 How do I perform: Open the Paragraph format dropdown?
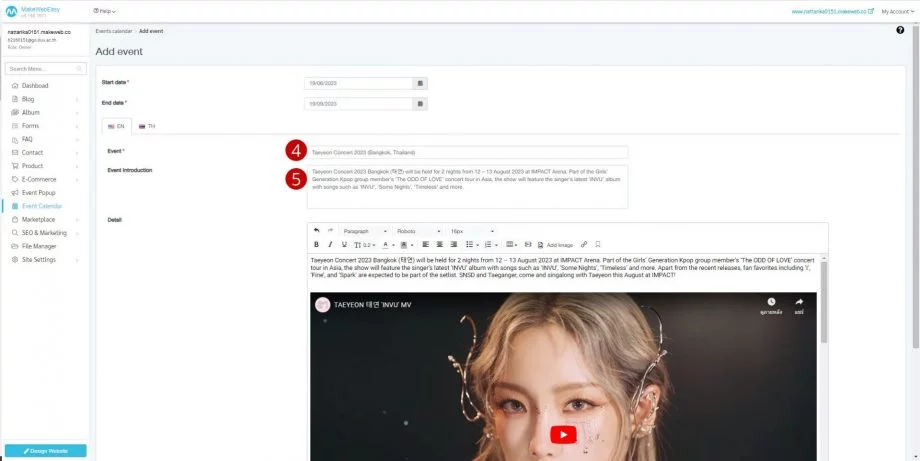pyautogui.click(x=365, y=231)
